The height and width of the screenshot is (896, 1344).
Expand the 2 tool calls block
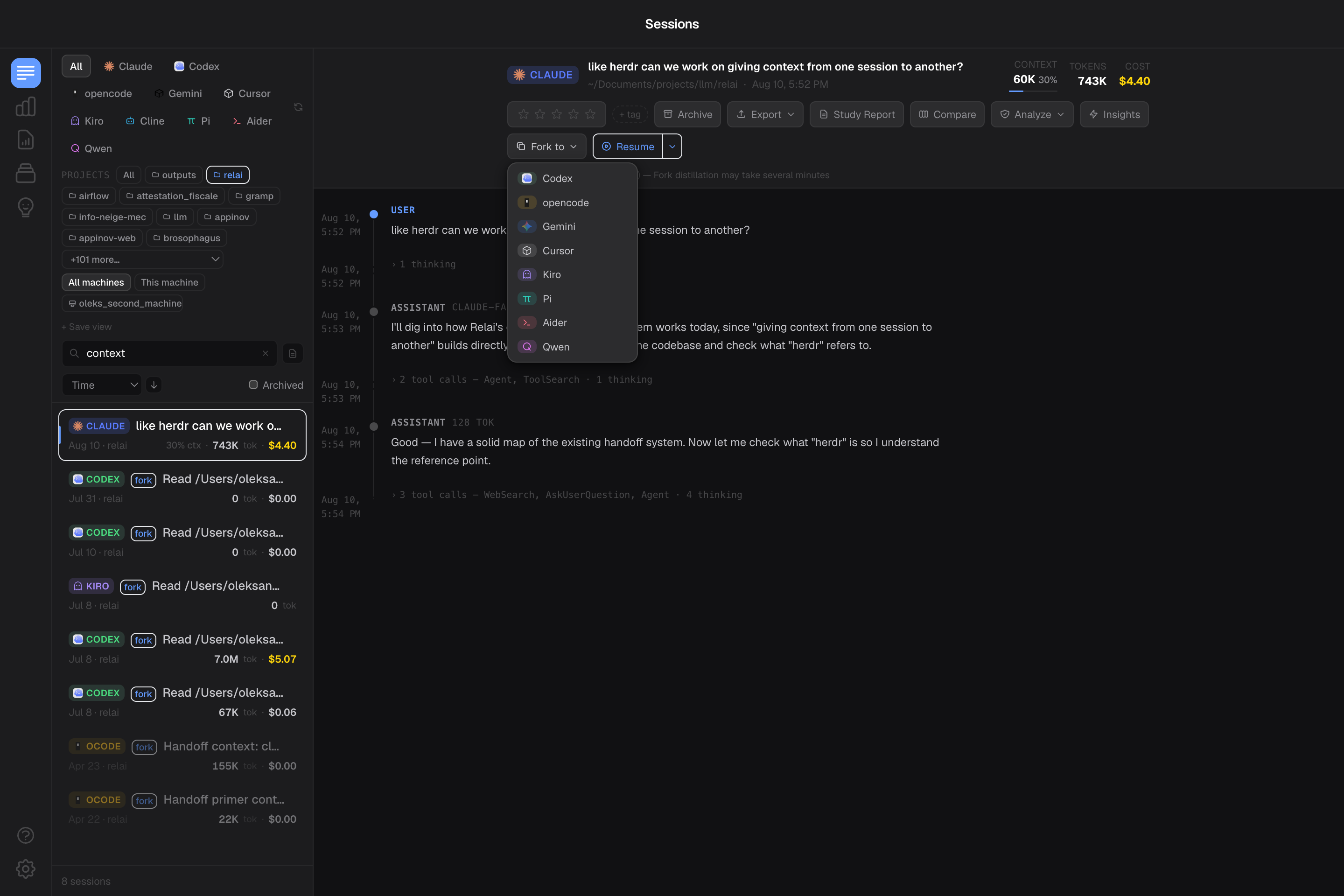[x=522, y=379]
